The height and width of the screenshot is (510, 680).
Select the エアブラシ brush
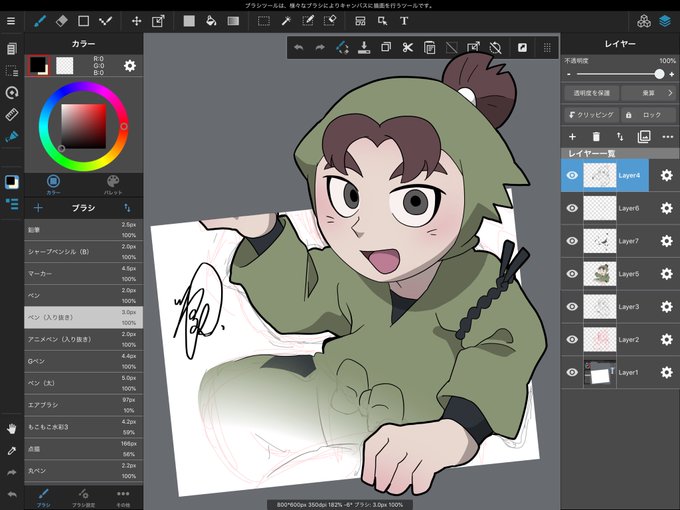tap(83, 405)
